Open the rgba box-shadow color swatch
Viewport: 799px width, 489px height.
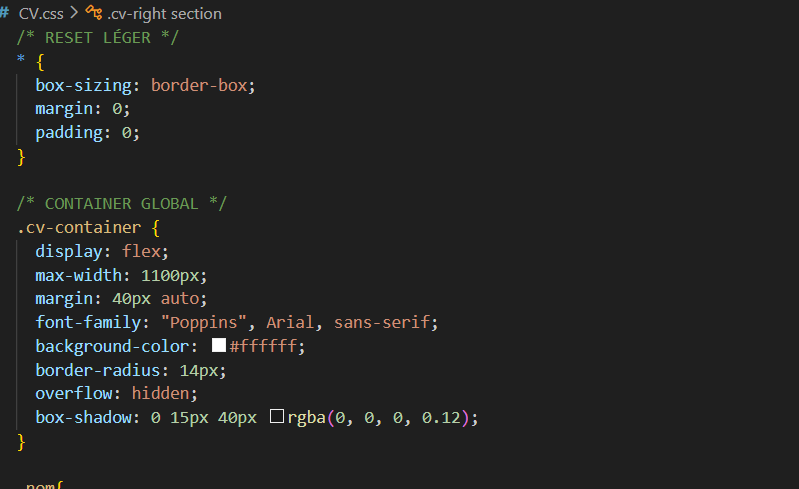(x=277, y=418)
